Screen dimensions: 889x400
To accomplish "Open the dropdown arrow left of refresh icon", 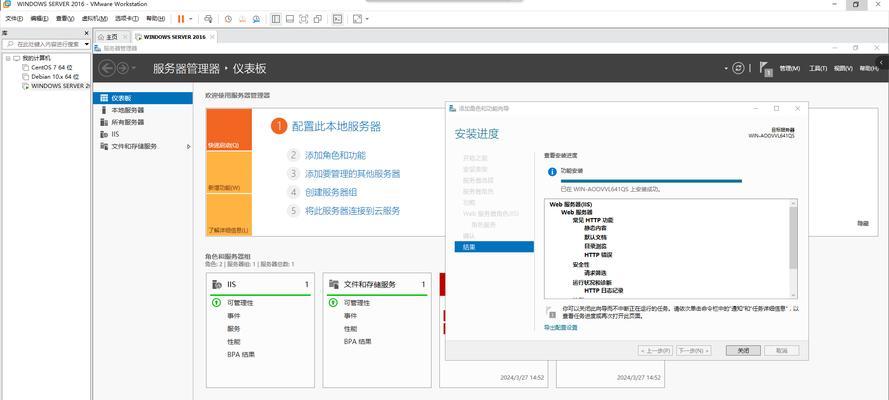I will [726, 69].
